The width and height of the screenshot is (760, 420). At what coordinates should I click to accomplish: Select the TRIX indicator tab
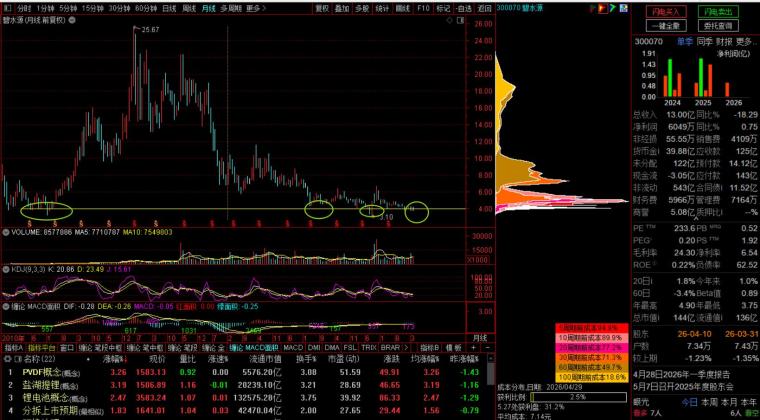click(369, 348)
